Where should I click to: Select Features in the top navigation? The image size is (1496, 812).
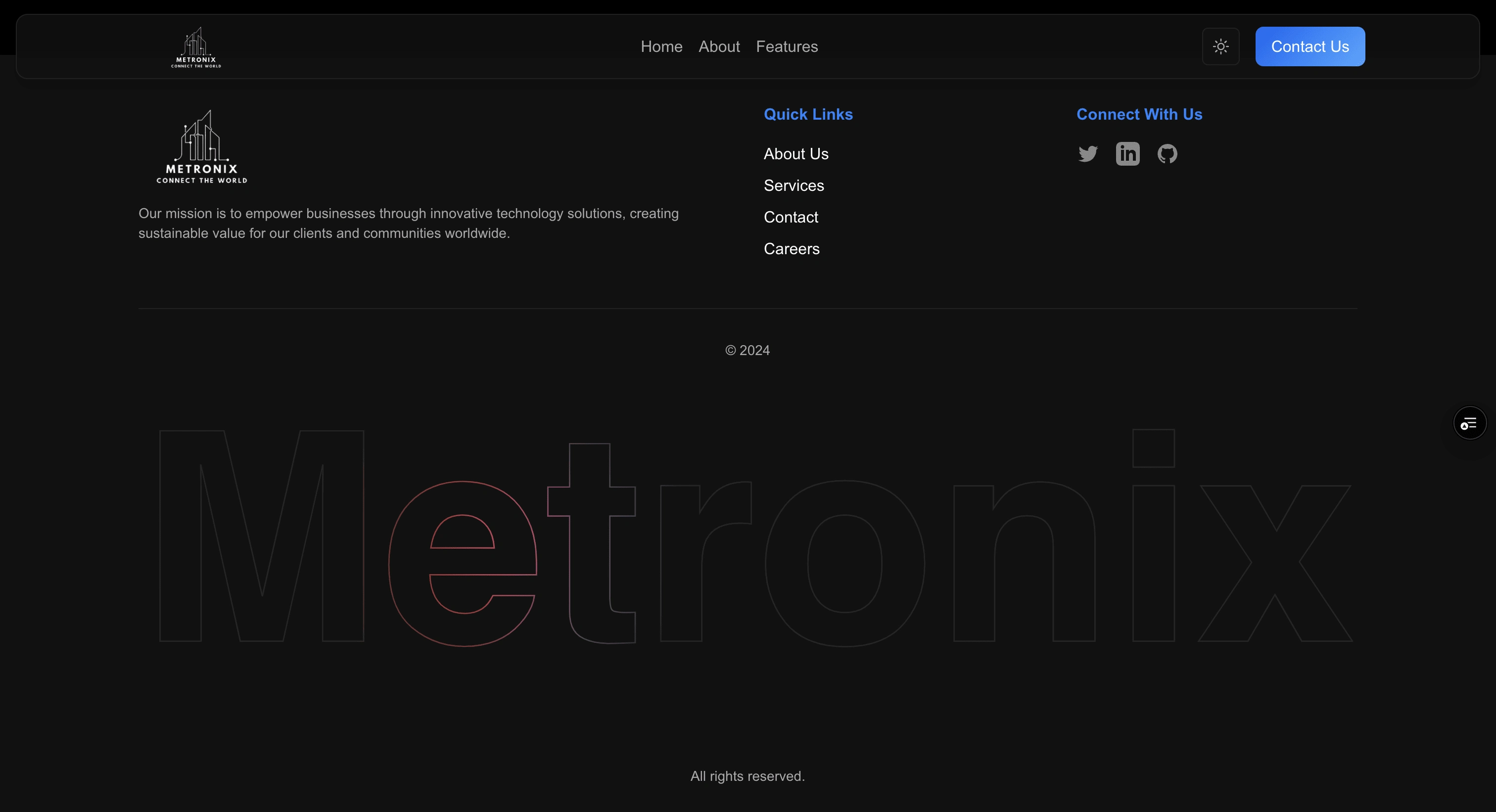786,46
